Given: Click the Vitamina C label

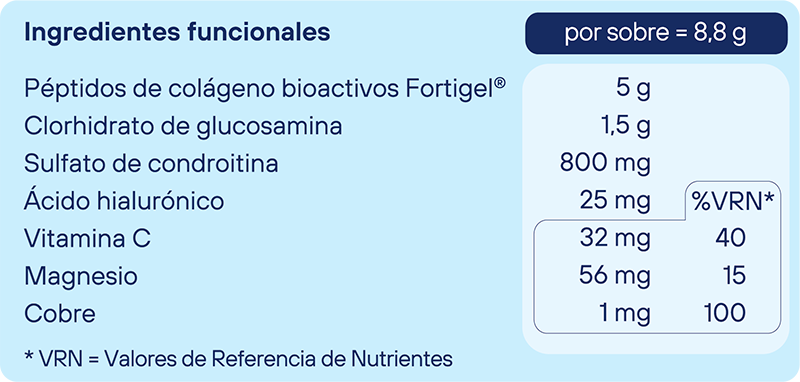Looking at the screenshot, I should [87, 238].
